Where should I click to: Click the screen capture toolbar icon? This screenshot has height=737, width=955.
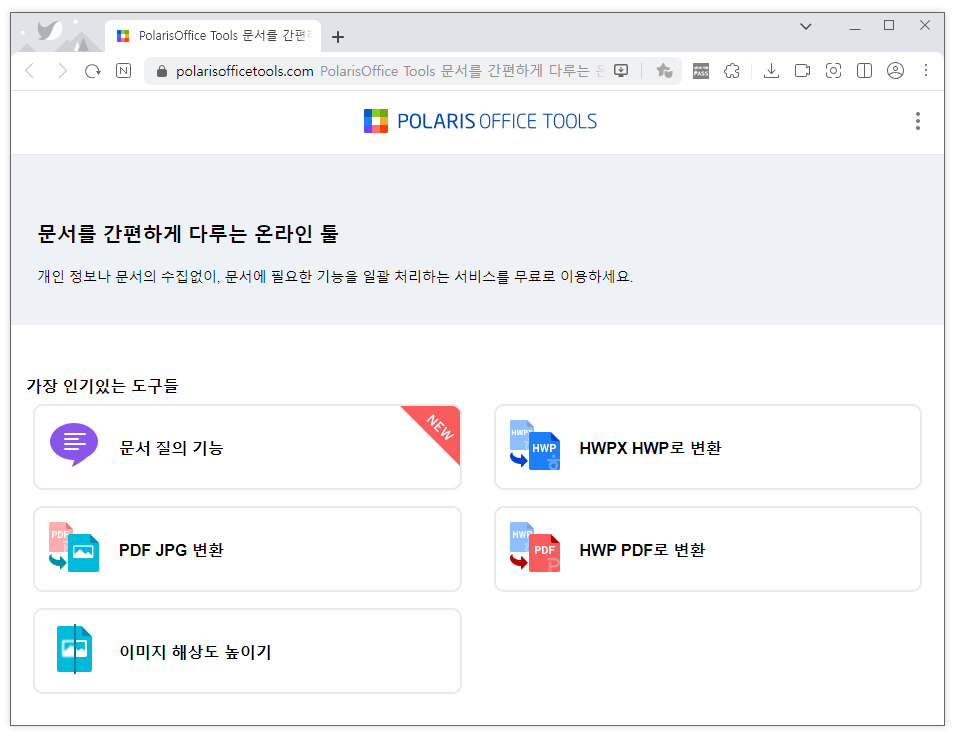click(x=833, y=71)
